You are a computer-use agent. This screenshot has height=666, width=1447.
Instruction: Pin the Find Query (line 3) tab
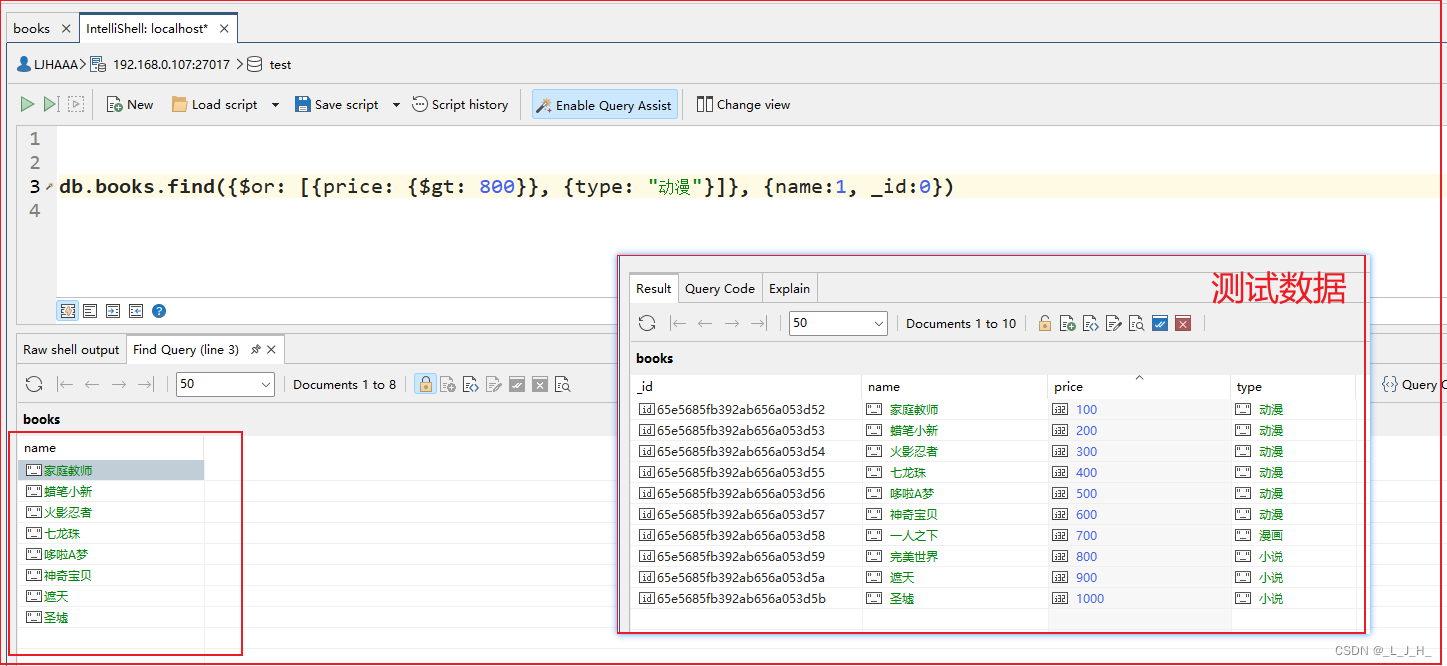tap(255, 349)
